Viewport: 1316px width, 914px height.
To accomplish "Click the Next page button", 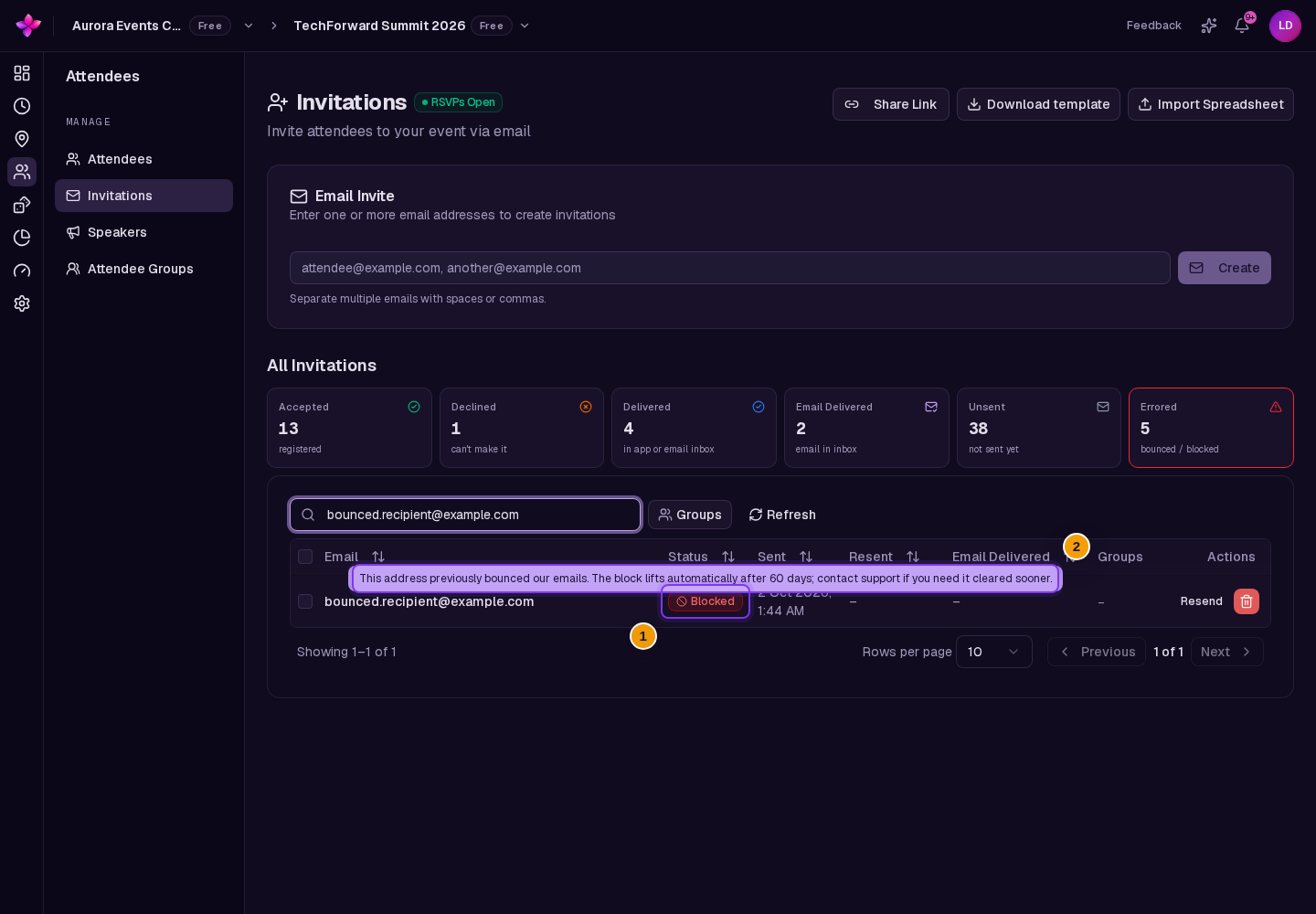I will point(1227,652).
